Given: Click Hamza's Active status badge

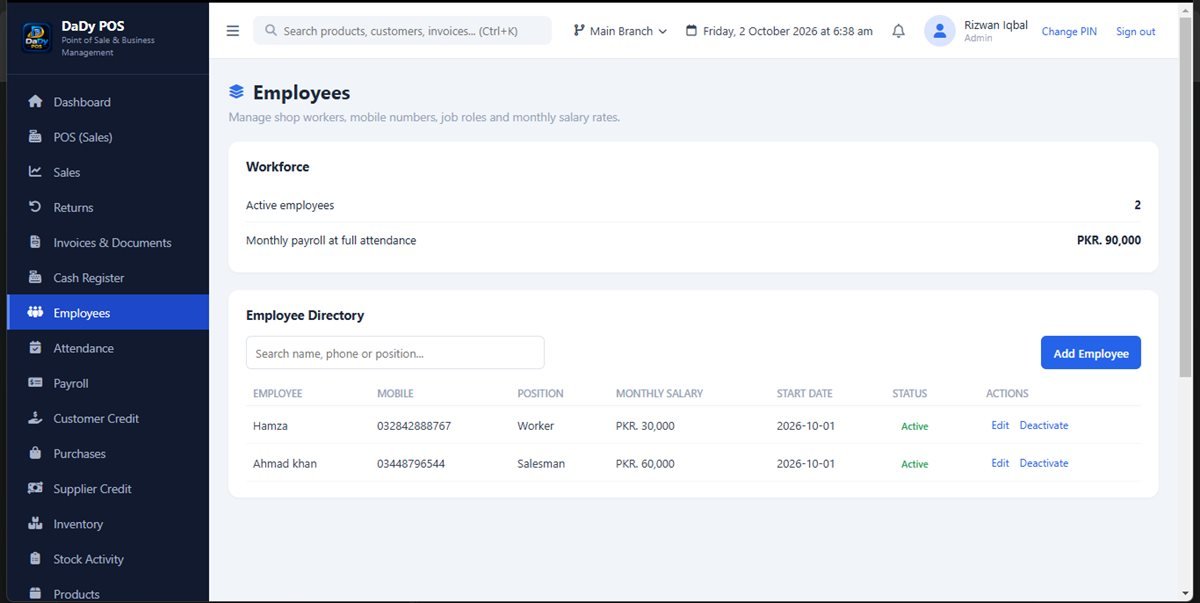Looking at the screenshot, I should click(x=914, y=426).
